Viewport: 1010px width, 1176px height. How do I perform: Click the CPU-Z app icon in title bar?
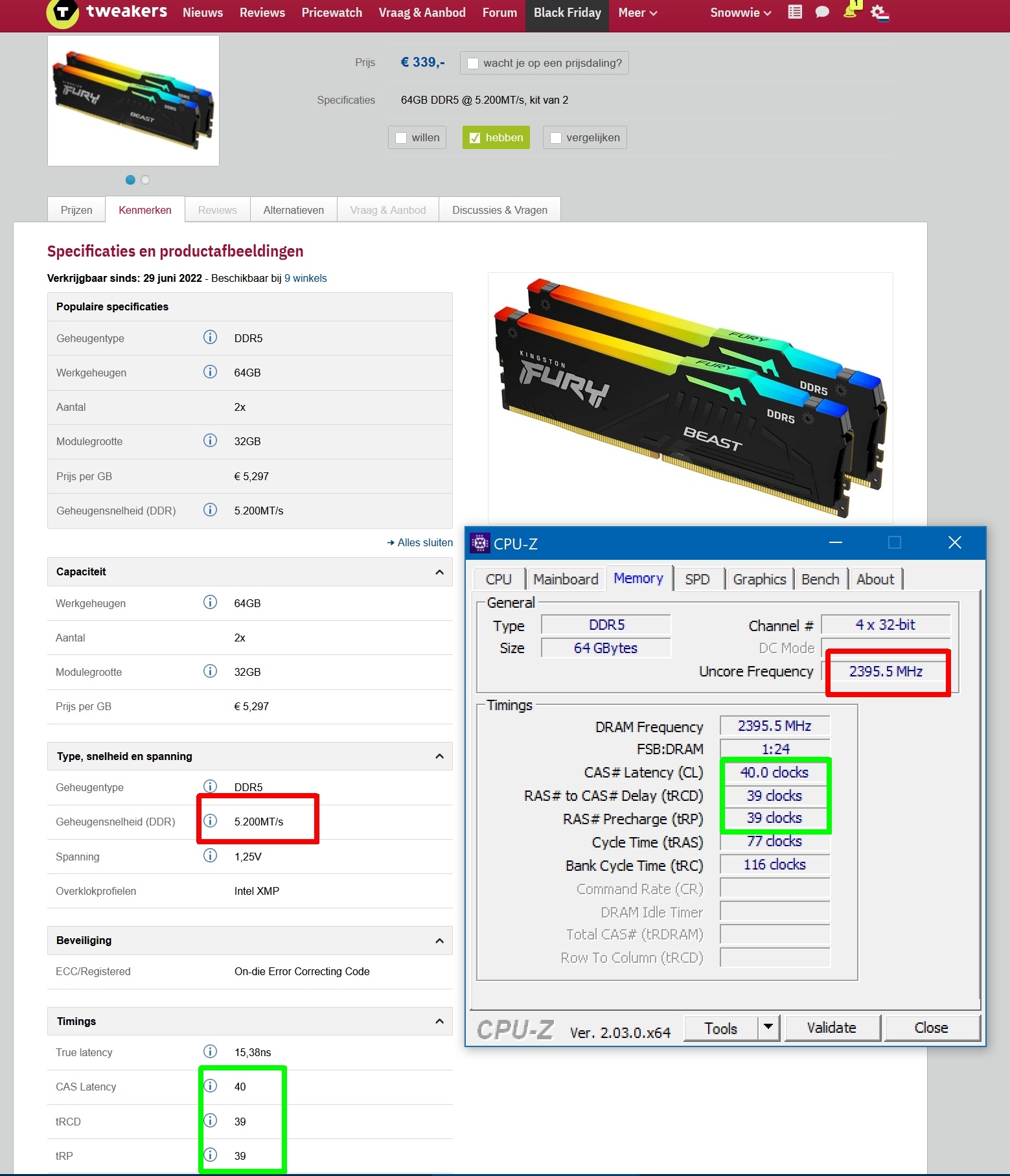479,543
